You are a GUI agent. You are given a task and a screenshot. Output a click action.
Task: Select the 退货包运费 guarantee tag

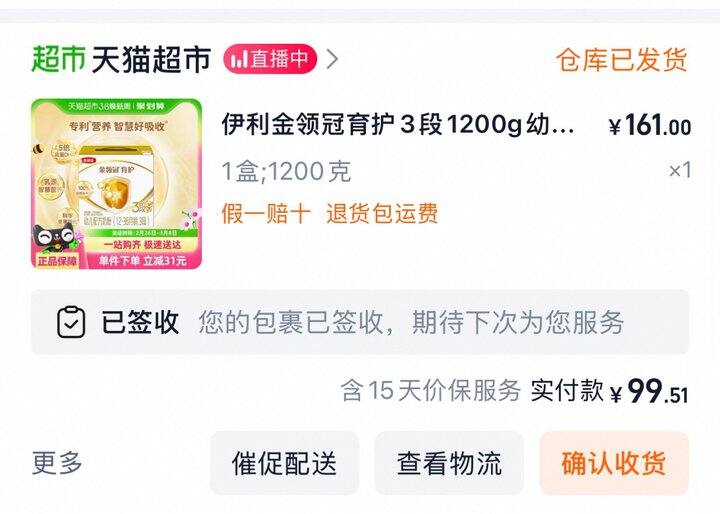tap(382, 214)
